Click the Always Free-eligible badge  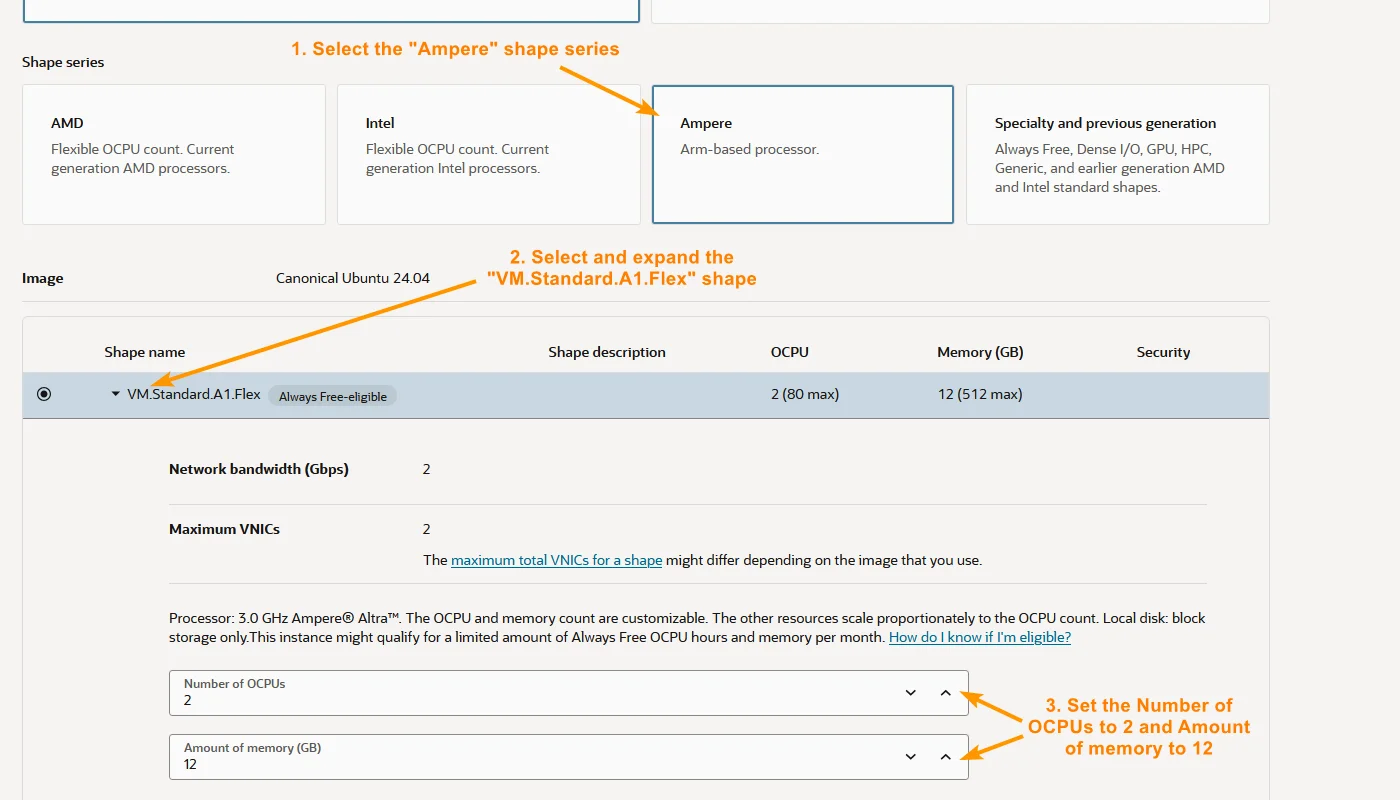click(332, 396)
